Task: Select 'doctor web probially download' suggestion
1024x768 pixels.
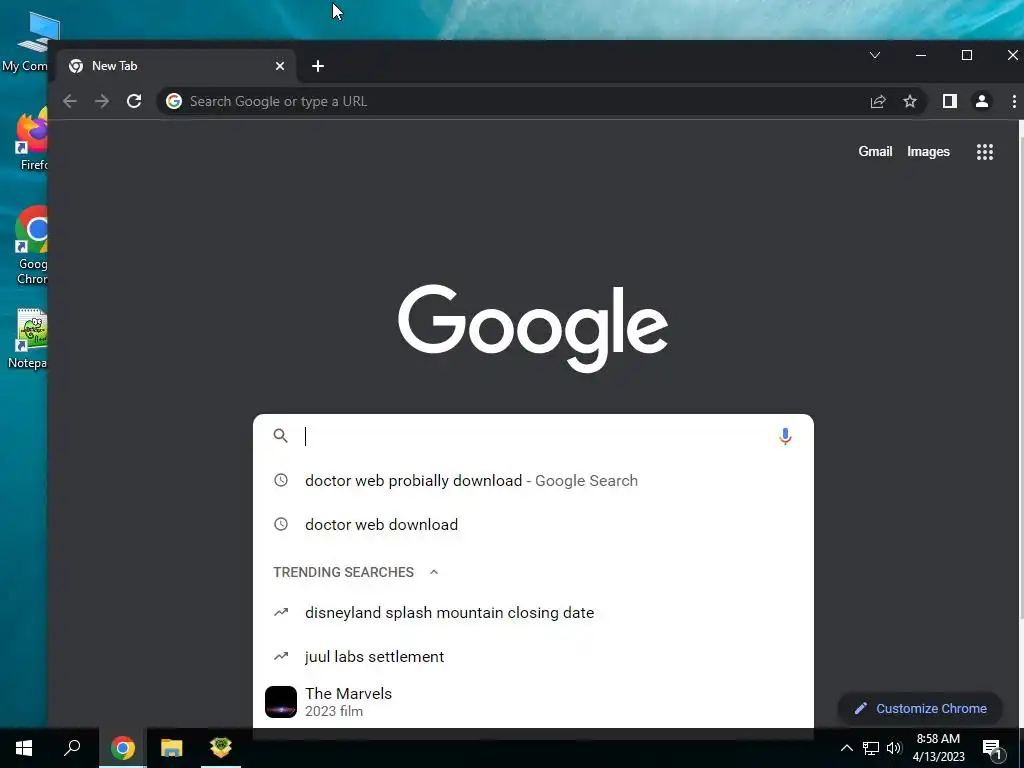Action: pos(533,481)
